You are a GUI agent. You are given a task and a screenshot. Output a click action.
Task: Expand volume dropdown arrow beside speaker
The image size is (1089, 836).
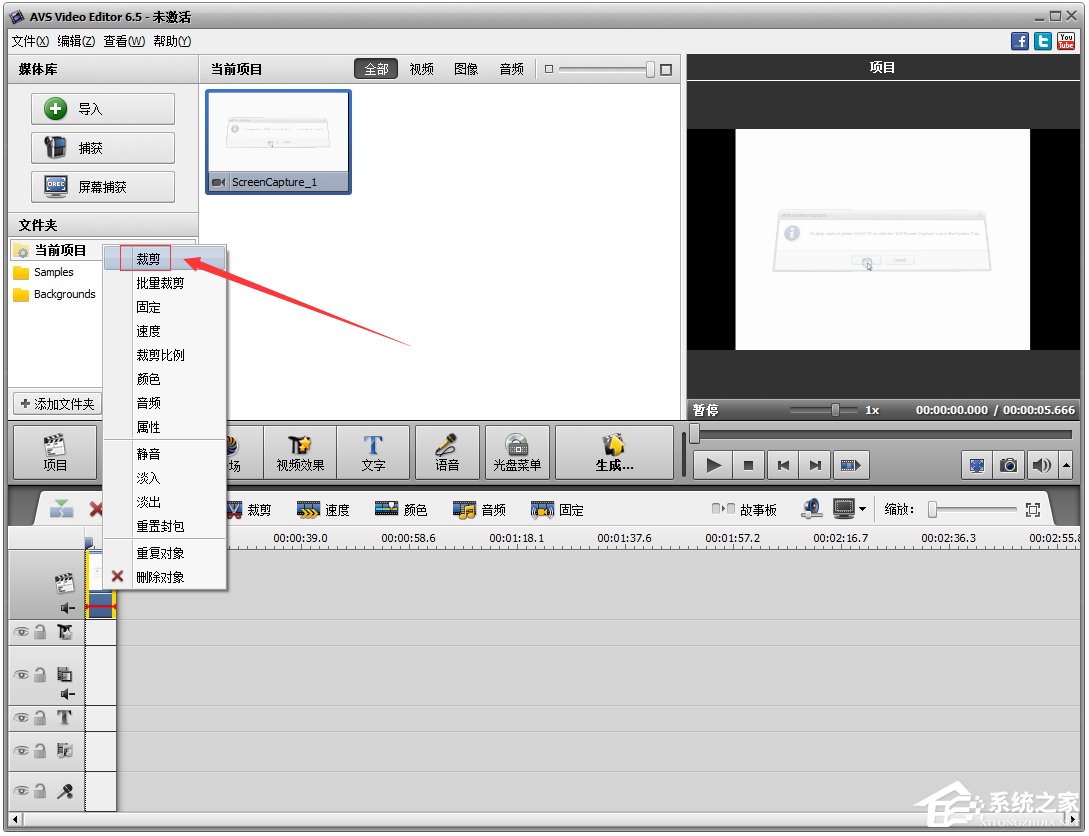click(x=1066, y=465)
